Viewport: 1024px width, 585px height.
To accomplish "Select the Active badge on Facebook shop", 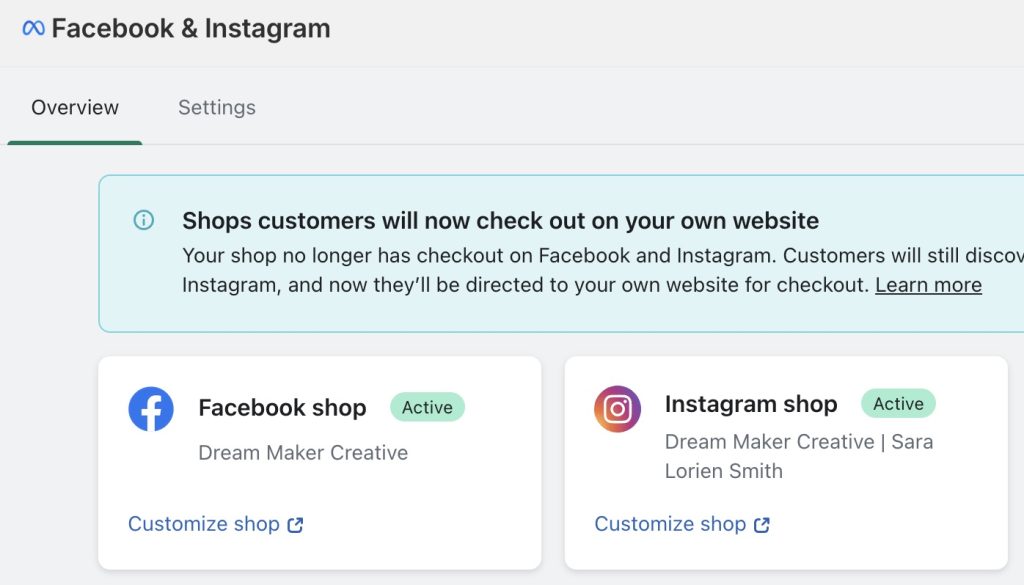I will click(x=427, y=407).
